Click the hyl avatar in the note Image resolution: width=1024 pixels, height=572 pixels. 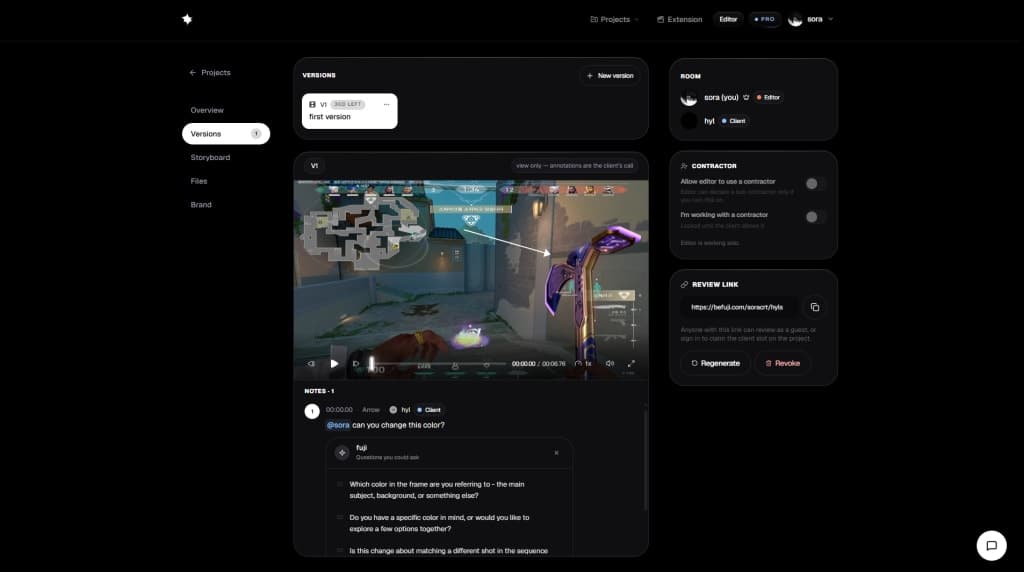coord(393,410)
